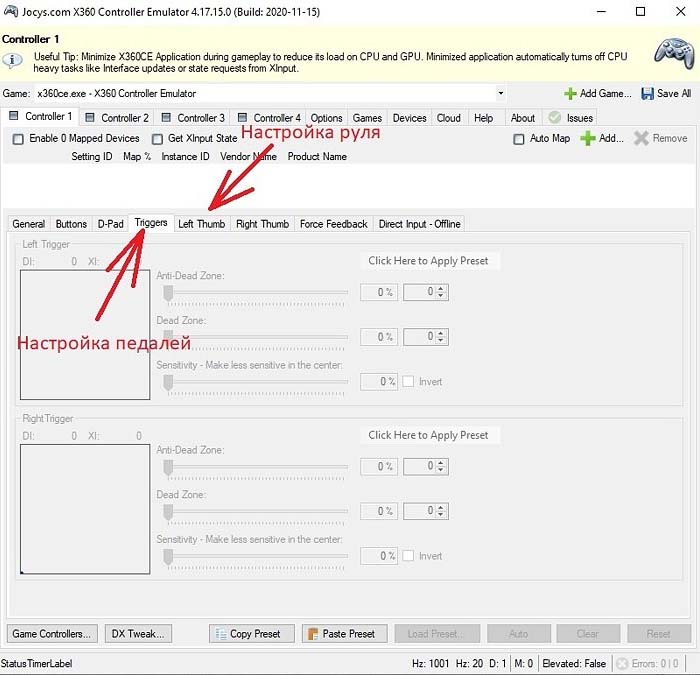Click the gamepad icon in the header

(x=674, y=54)
